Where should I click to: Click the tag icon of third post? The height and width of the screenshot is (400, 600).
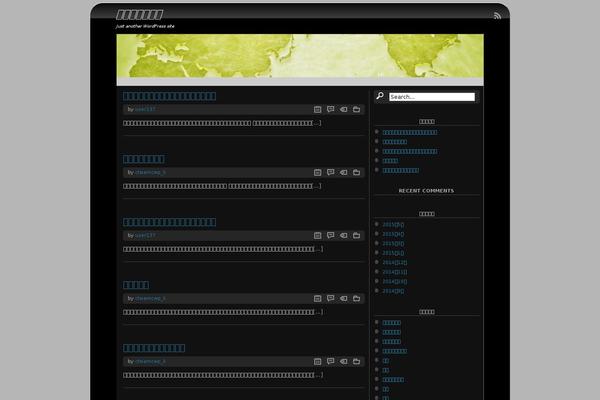click(x=344, y=235)
